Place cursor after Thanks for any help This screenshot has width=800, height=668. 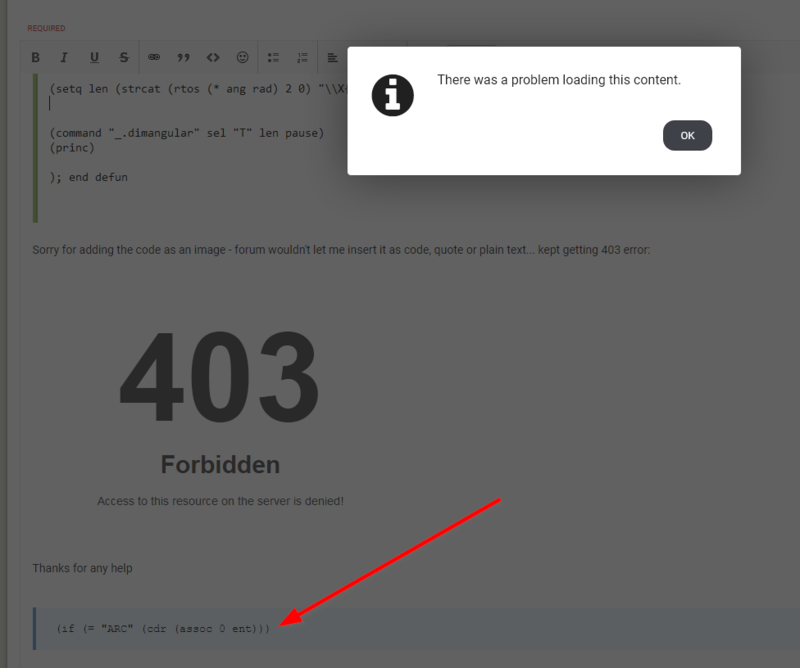[x=133, y=568]
